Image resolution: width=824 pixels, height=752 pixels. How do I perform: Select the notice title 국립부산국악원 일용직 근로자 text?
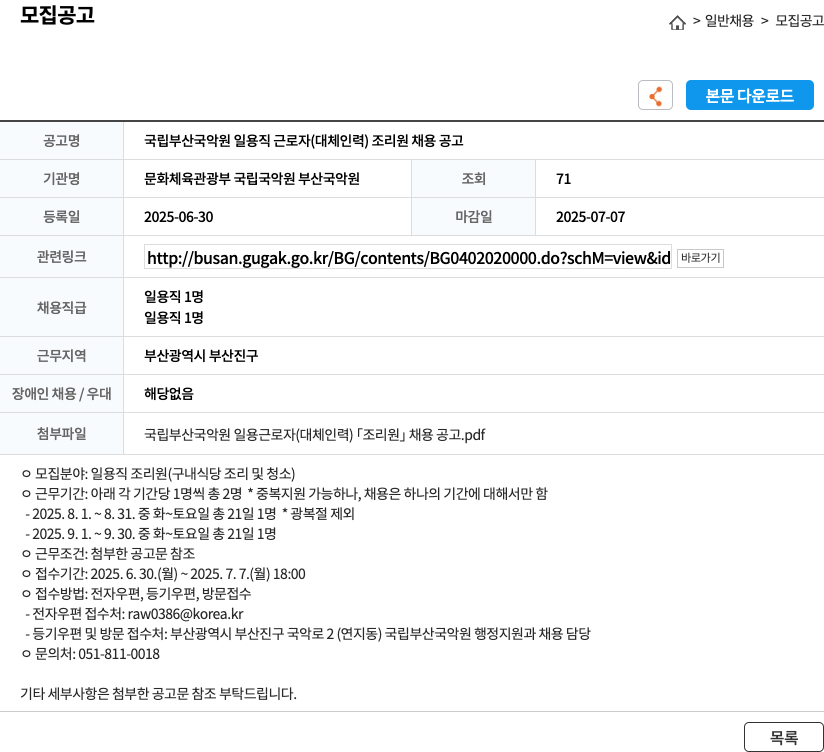click(x=304, y=140)
